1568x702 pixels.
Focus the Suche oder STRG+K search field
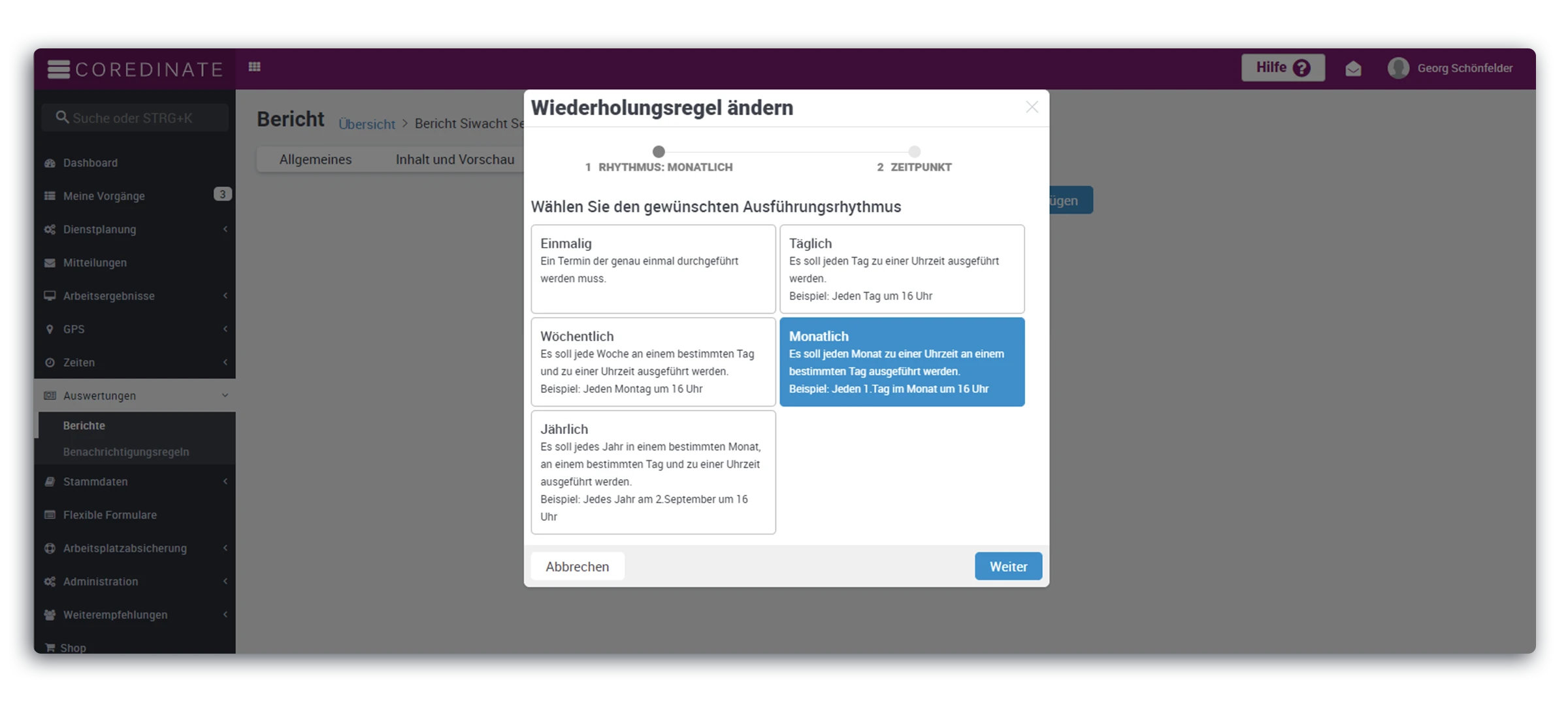tap(135, 118)
